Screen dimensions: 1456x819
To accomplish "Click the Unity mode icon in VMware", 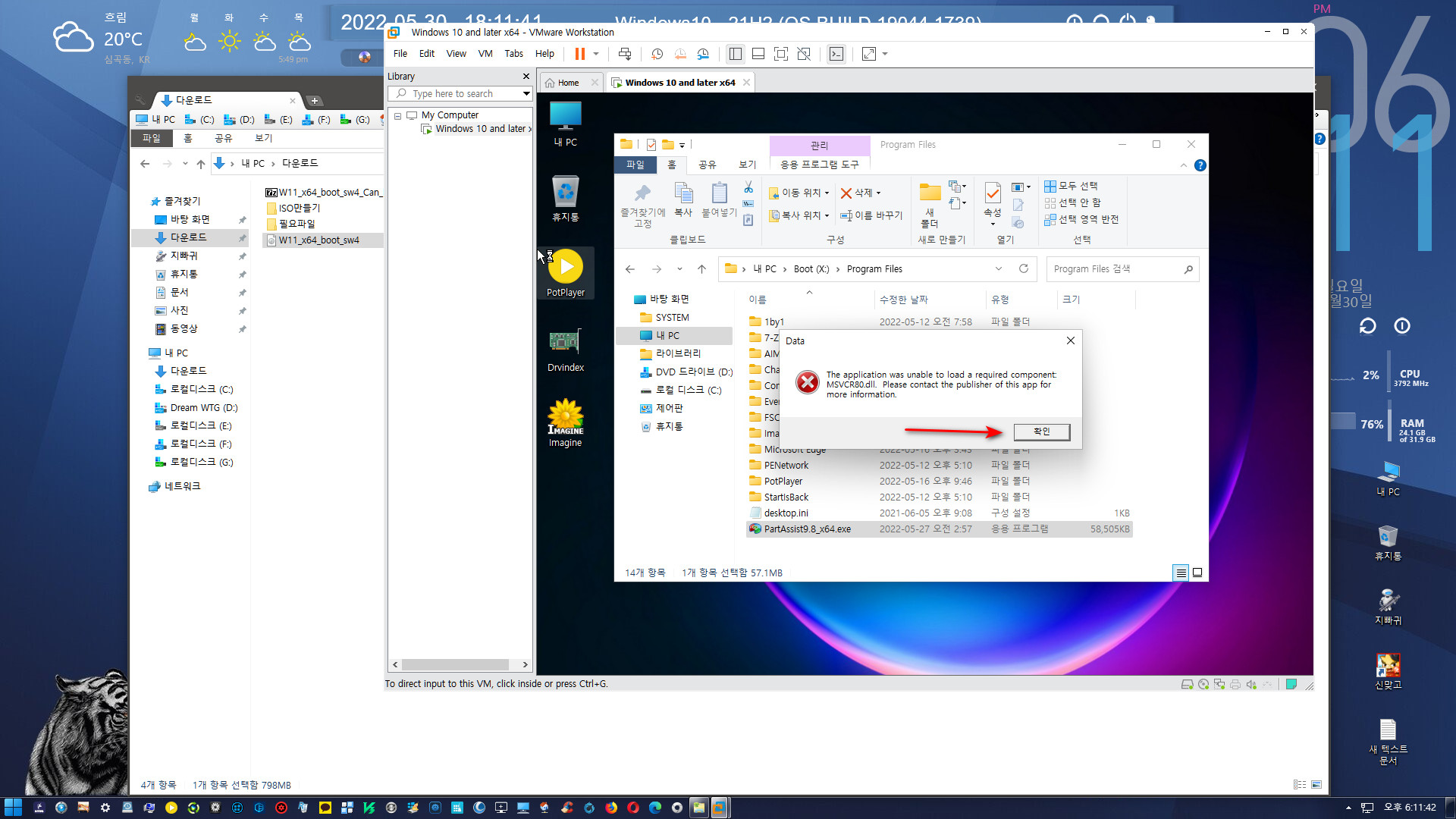I will [804, 54].
